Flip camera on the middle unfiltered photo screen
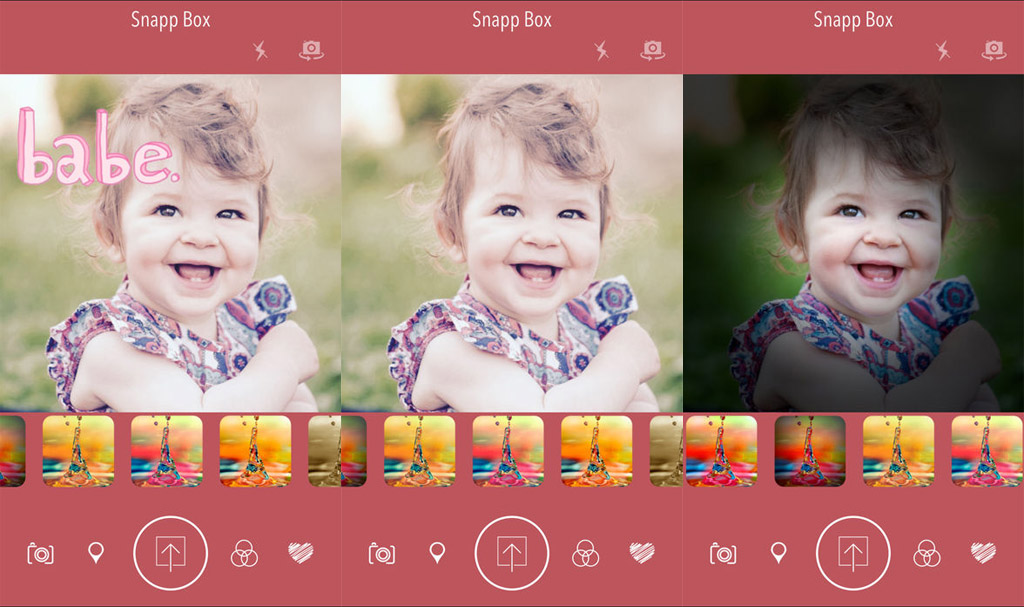 (x=653, y=51)
